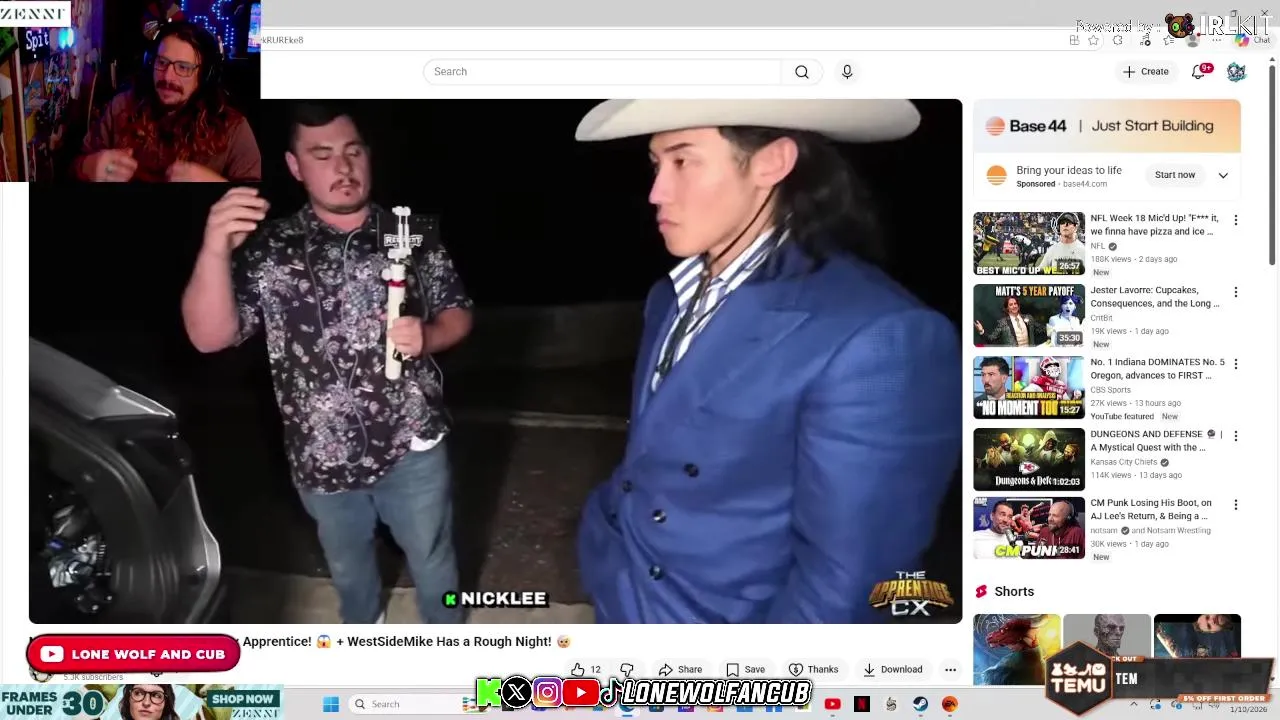Open options menu for Jester Lavorre video

point(1236,292)
